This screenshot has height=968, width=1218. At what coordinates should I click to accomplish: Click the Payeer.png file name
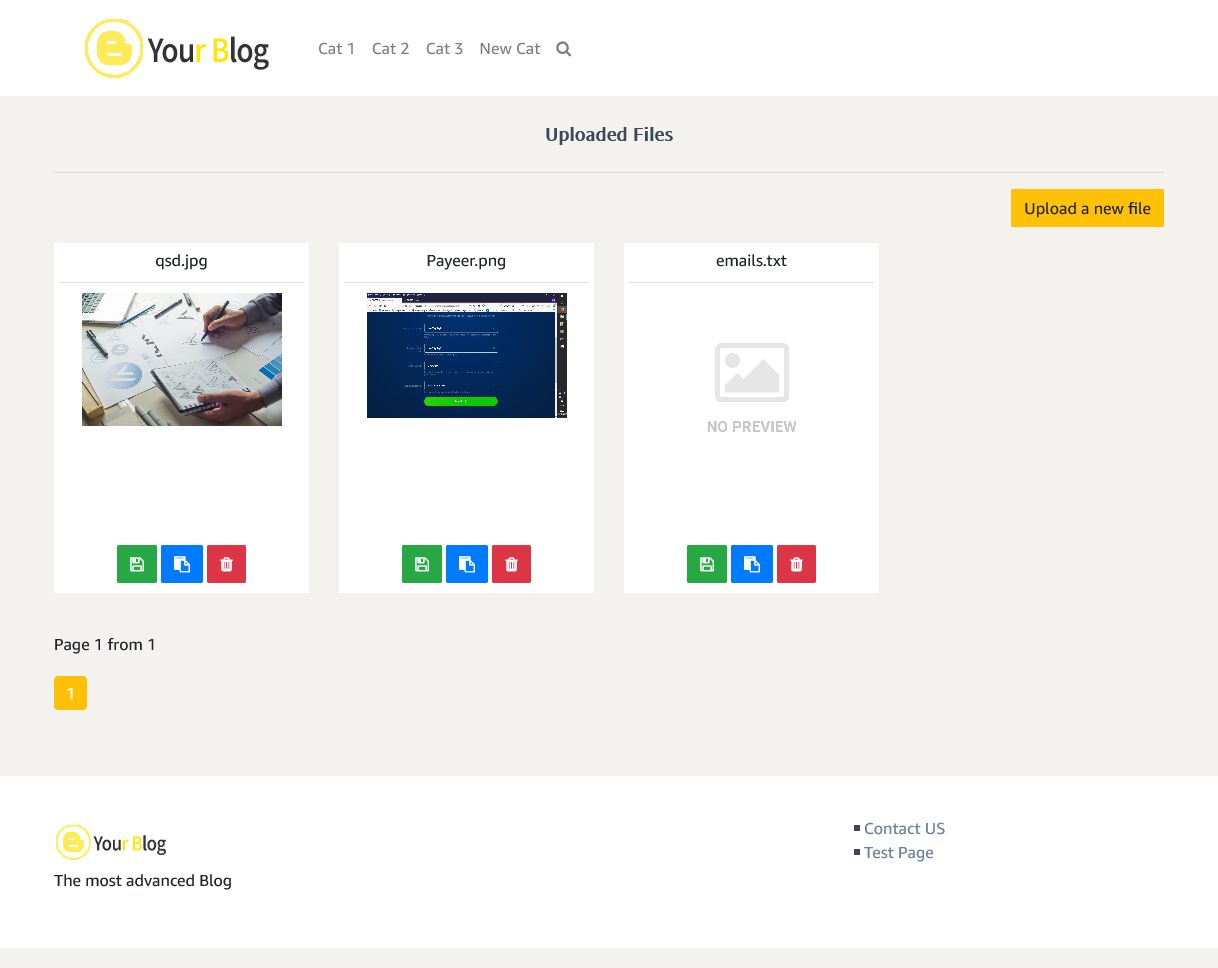pos(467,260)
